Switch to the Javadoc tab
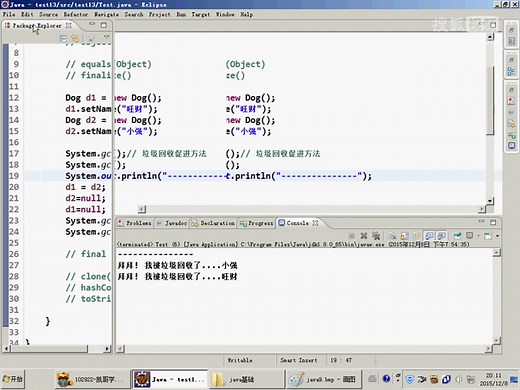The width and height of the screenshot is (520, 390). [172, 223]
